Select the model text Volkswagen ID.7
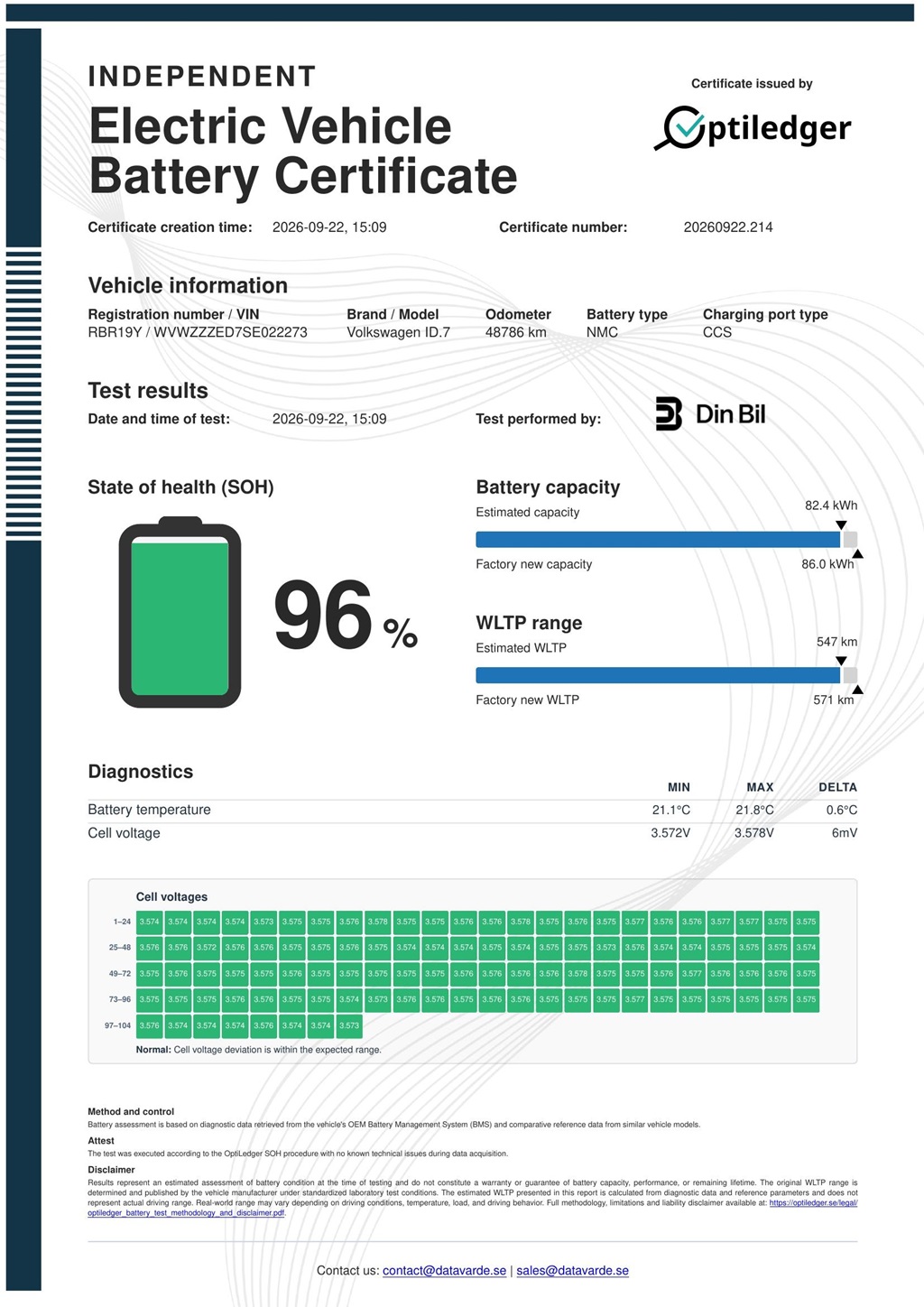Image resolution: width=924 pixels, height=1307 pixels. coord(398,332)
